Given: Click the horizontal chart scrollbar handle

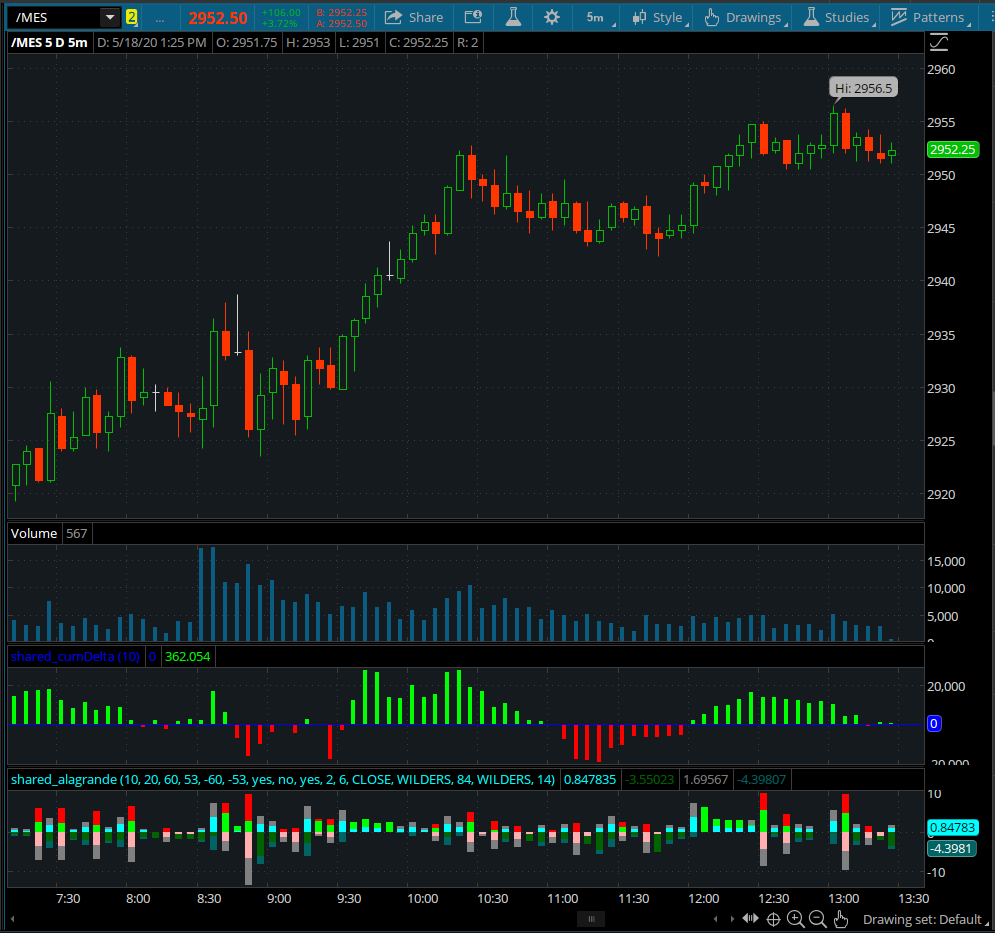Looking at the screenshot, I should pos(591,918).
